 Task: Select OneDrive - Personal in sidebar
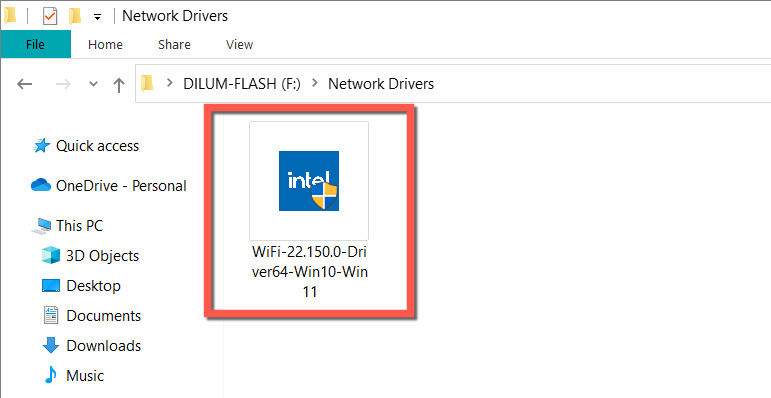tap(121, 185)
